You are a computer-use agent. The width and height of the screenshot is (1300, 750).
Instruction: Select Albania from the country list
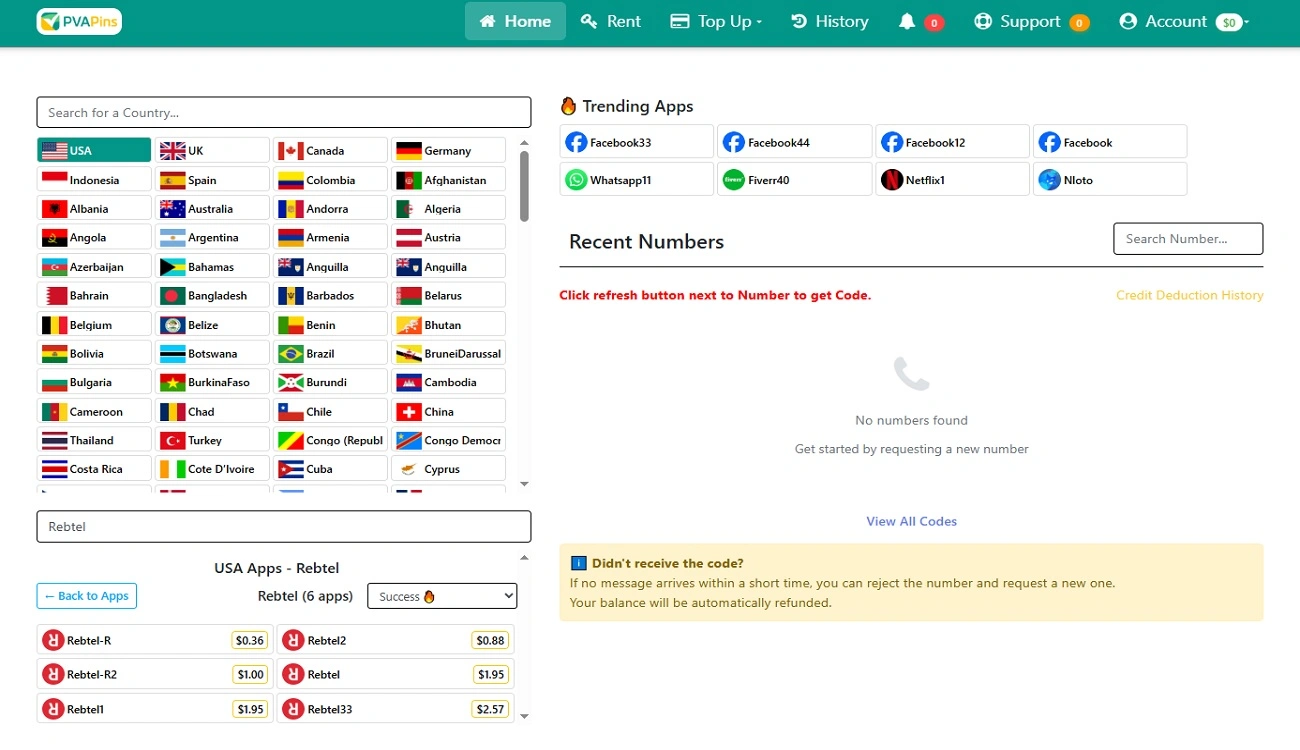pos(94,208)
